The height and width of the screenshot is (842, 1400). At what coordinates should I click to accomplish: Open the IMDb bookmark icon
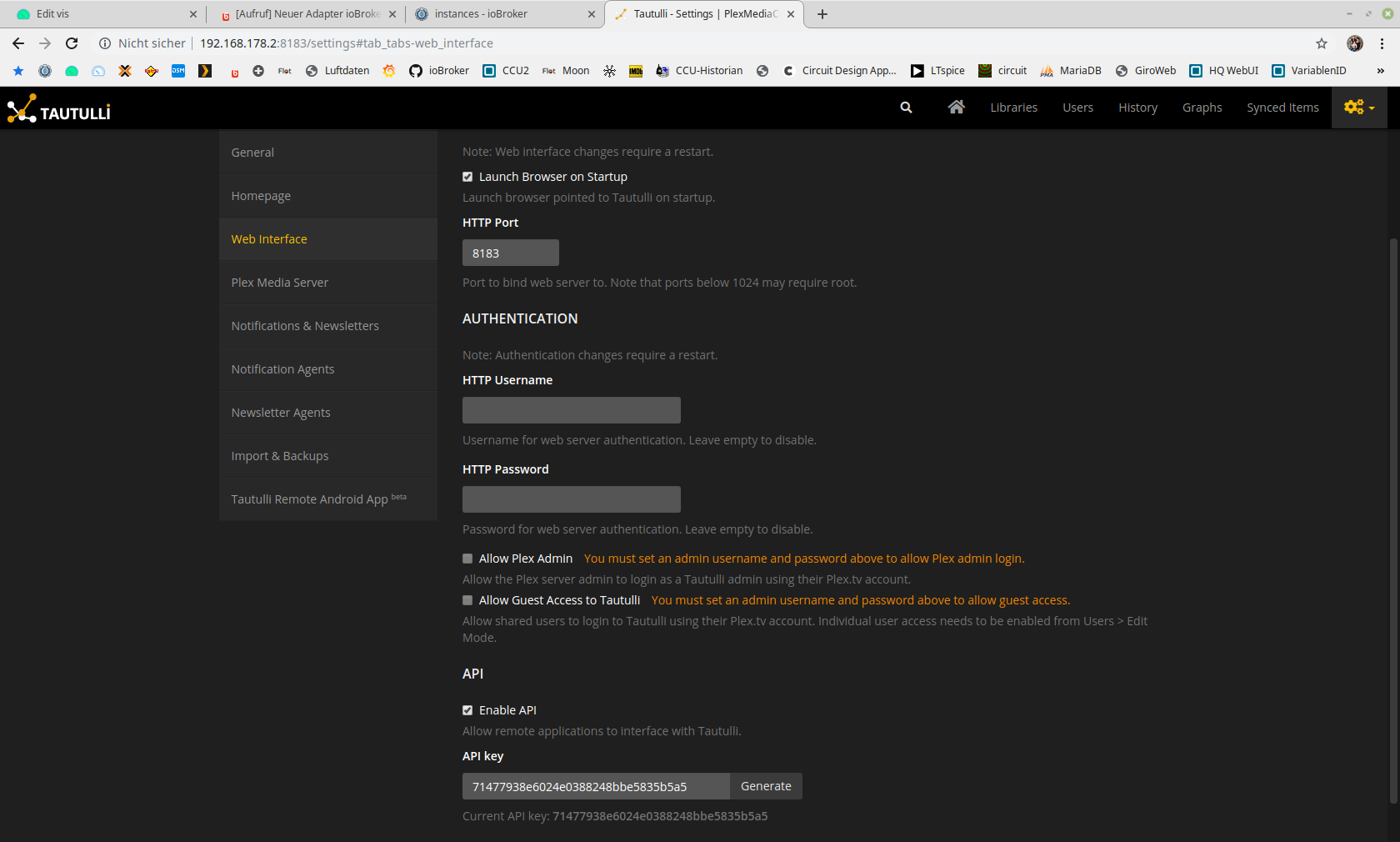[636, 71]
